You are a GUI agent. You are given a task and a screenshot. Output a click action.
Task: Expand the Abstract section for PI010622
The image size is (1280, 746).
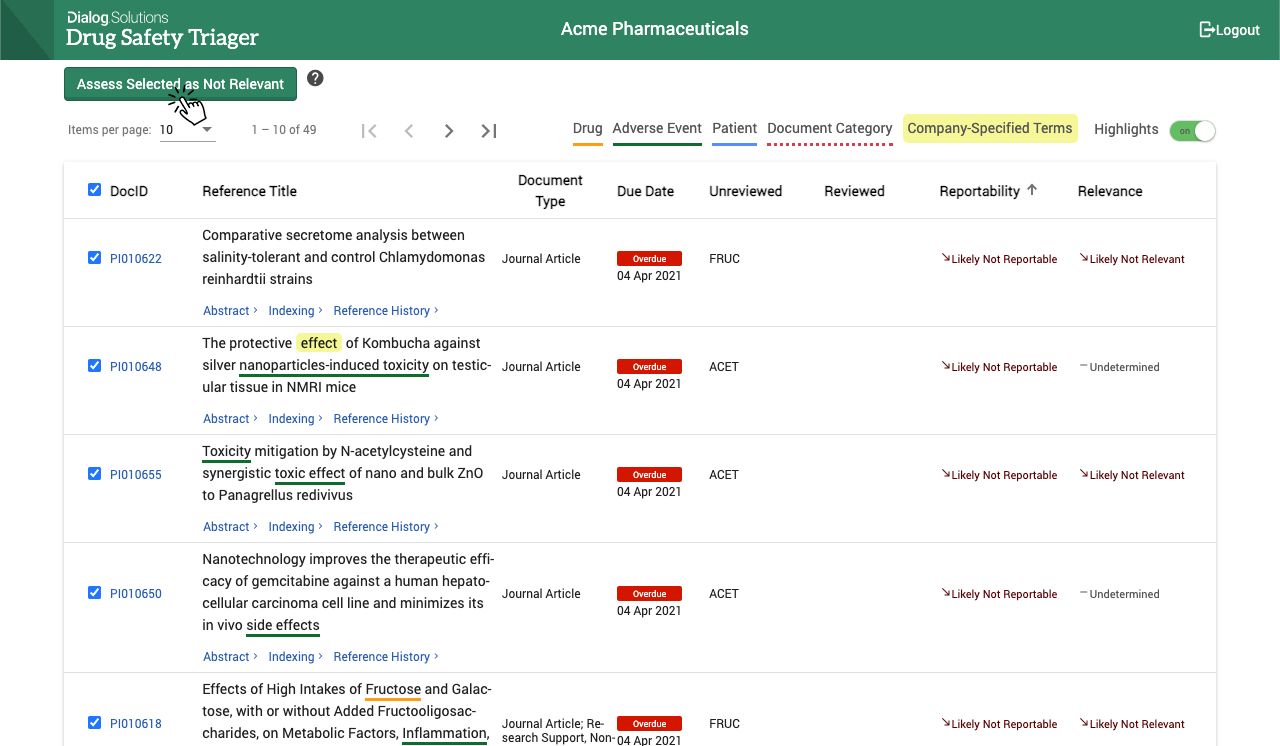[230, 311]
